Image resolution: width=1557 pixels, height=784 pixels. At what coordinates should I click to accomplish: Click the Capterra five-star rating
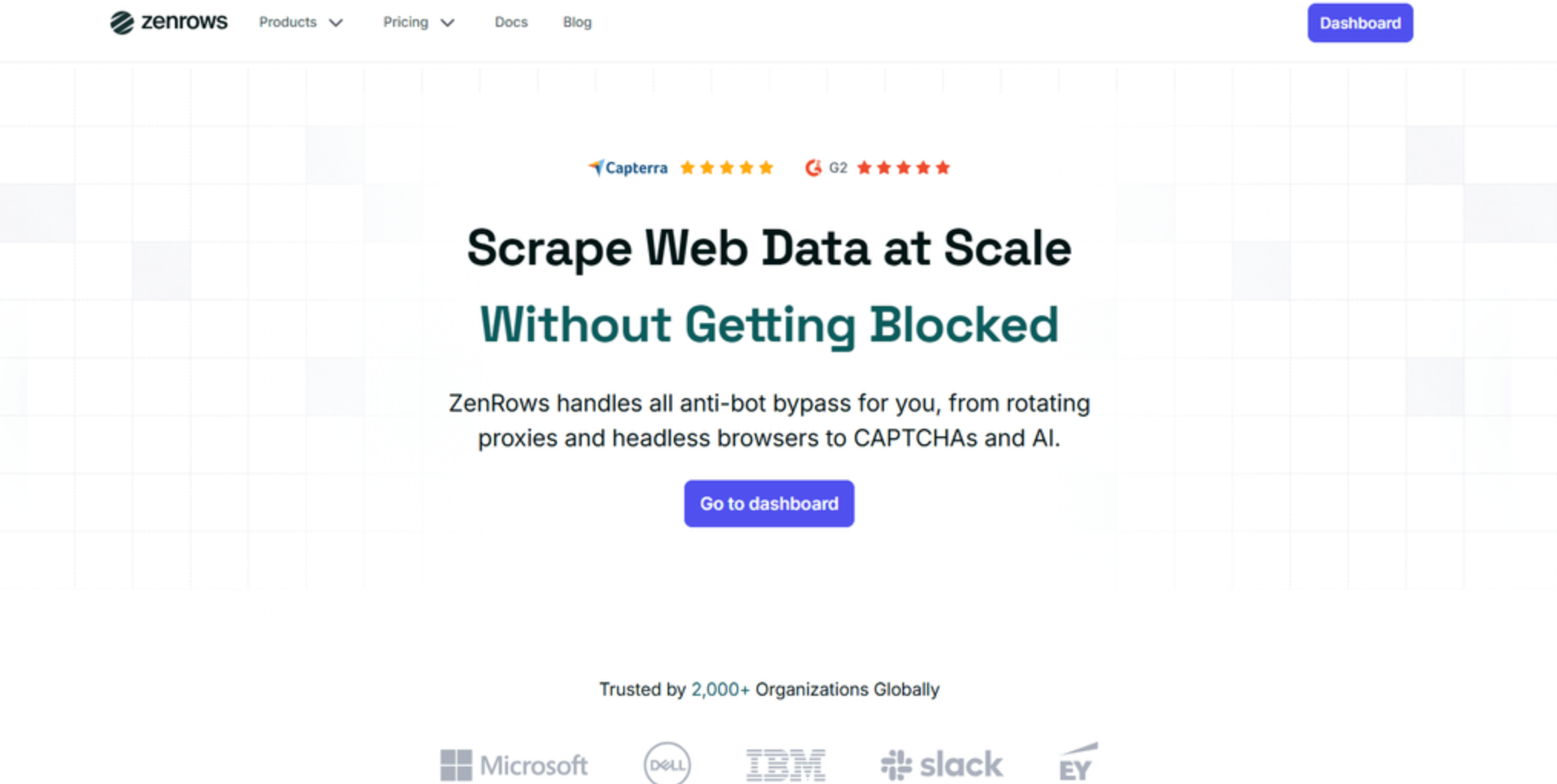(x=727, y=167)
